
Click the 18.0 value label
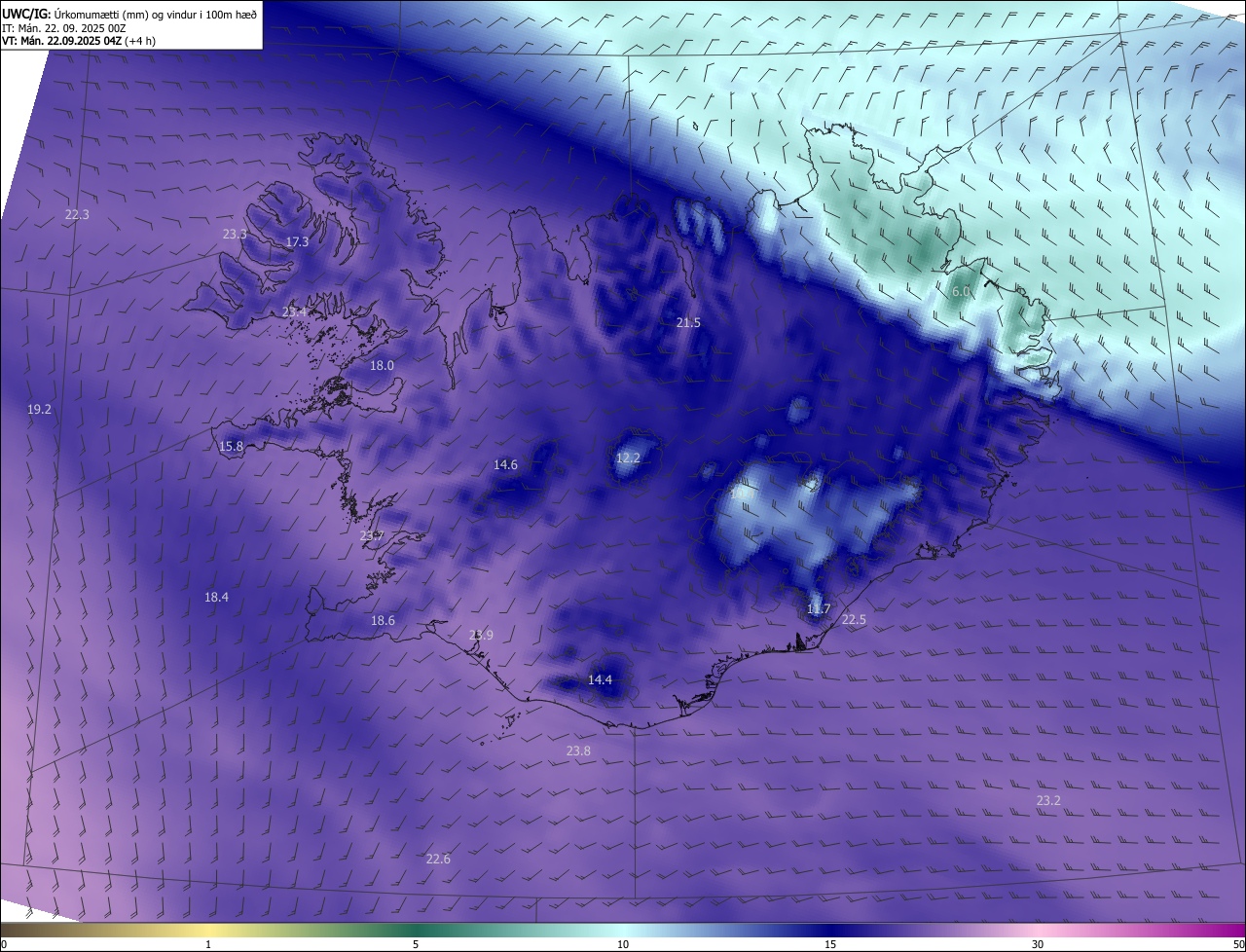tap(382, 365)
